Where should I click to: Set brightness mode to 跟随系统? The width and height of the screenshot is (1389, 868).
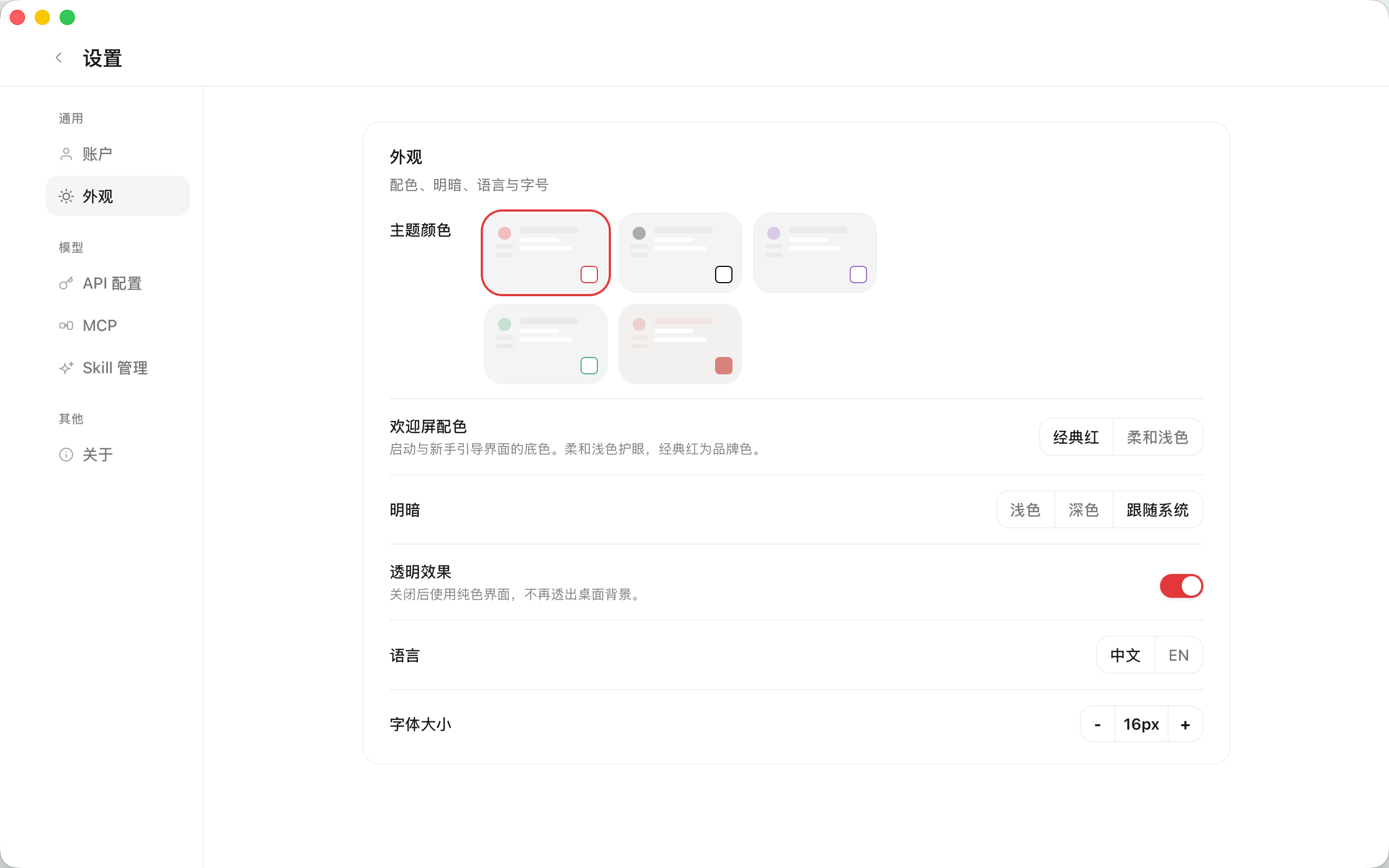pos(1158,510)
